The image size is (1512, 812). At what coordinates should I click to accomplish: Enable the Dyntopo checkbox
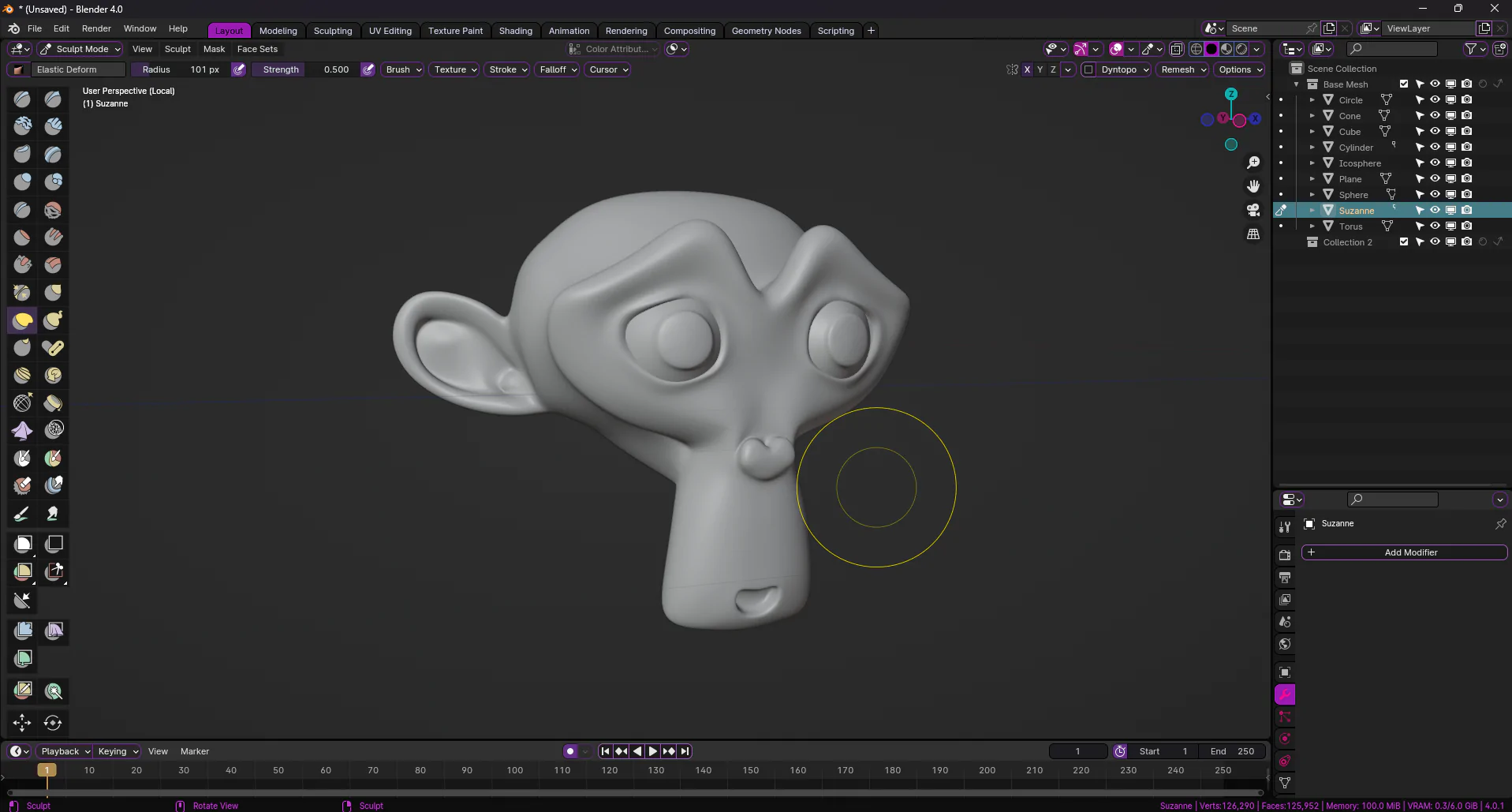(1088, 69)
